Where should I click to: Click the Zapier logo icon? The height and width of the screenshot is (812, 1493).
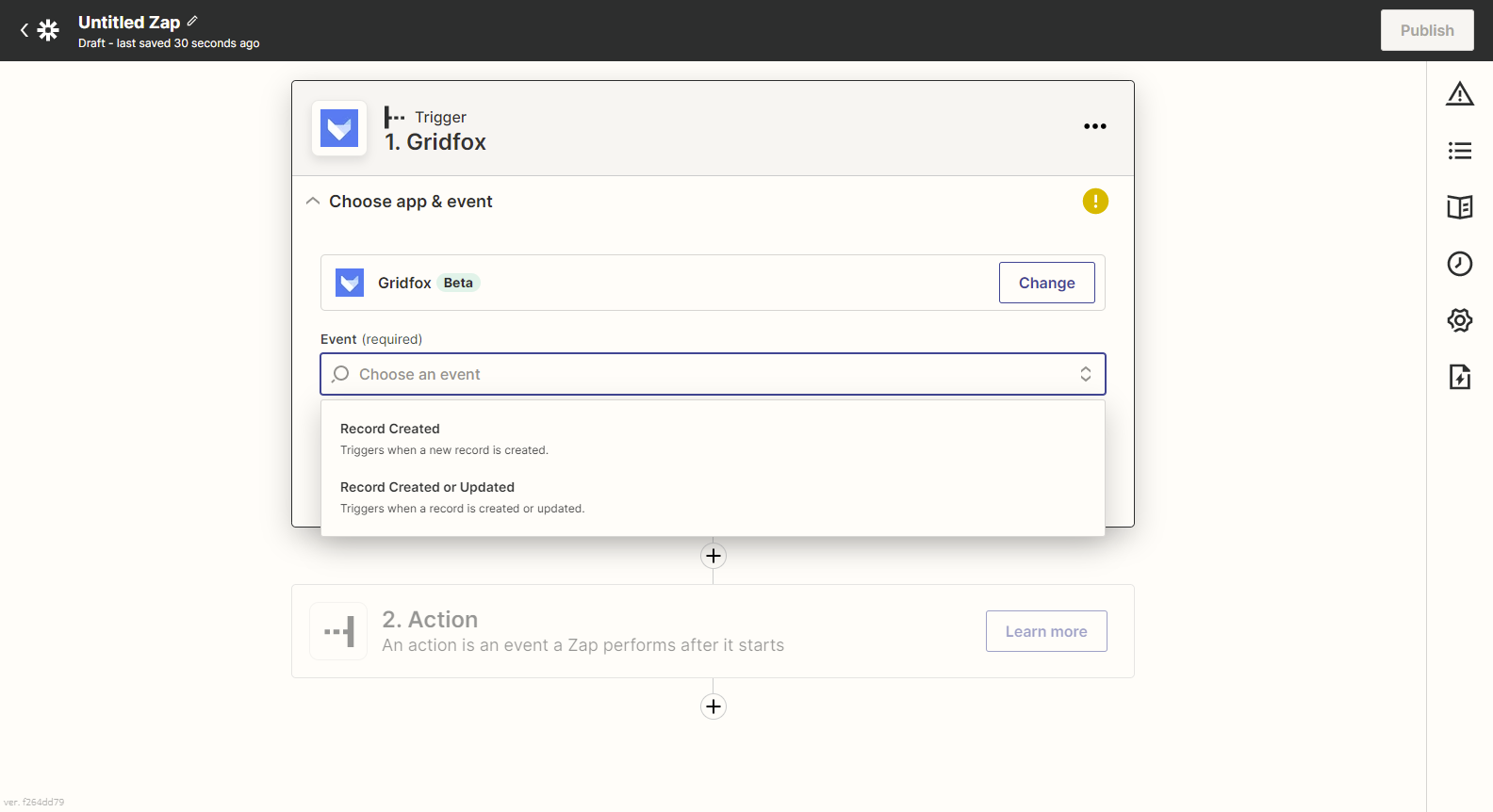point(48,30)
